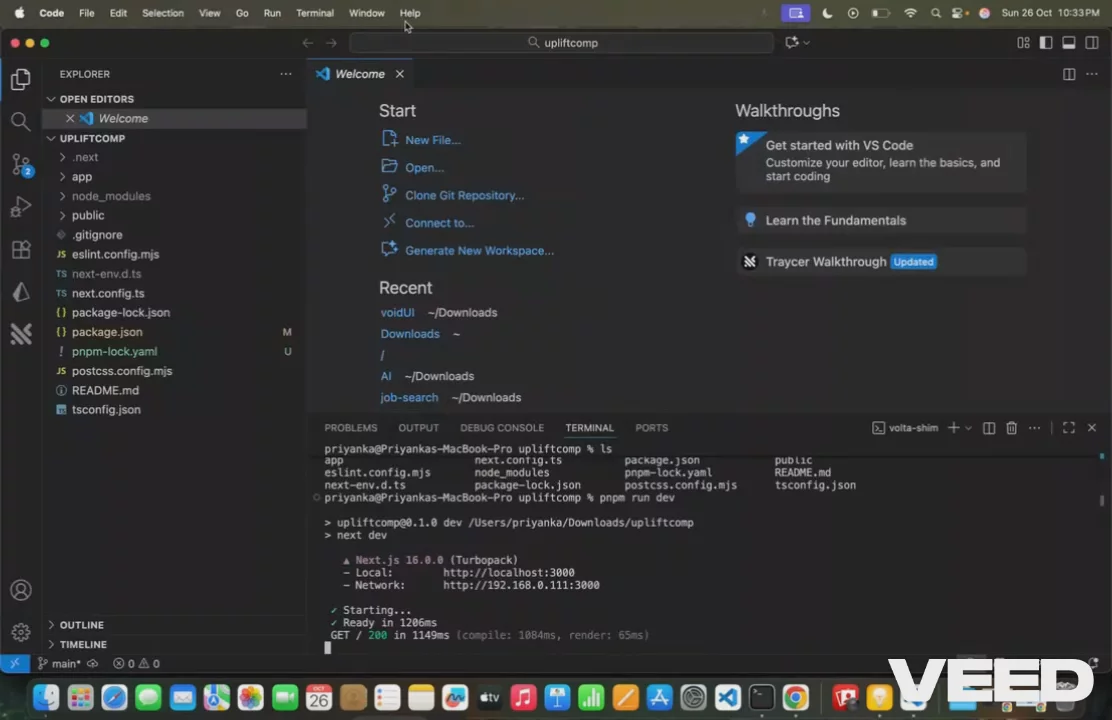Click the upliftcomp command center search field
Viewport: 1112px width, 720px height.
[x=561, y=43]
